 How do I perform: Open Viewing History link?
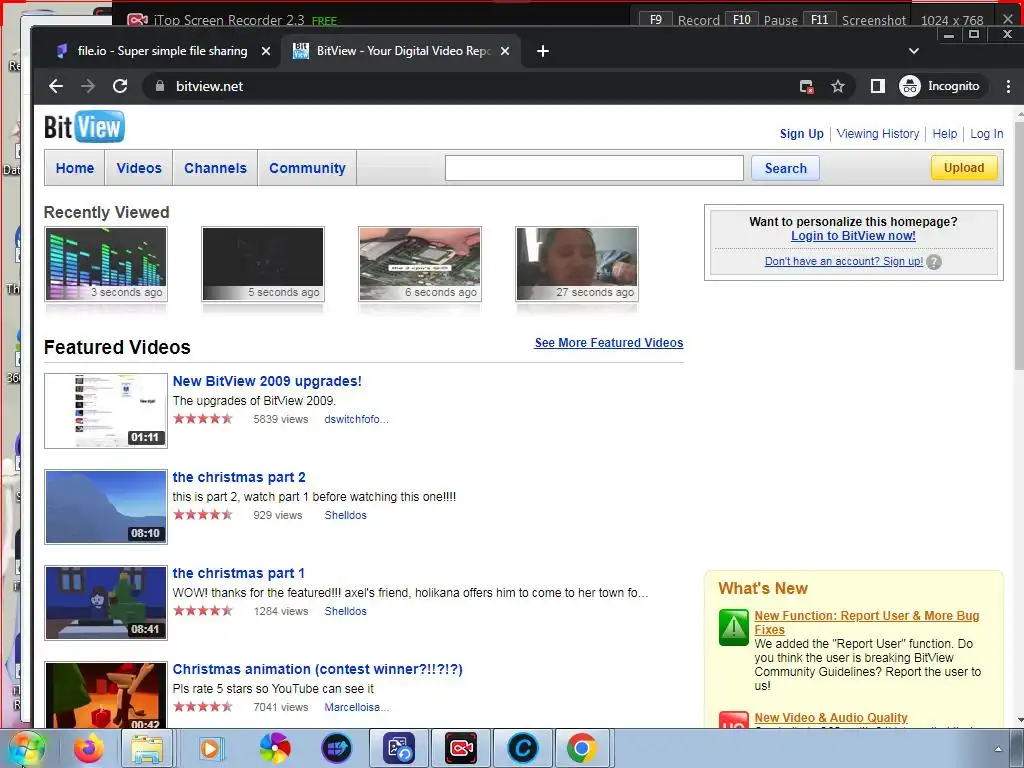point(878,134)
